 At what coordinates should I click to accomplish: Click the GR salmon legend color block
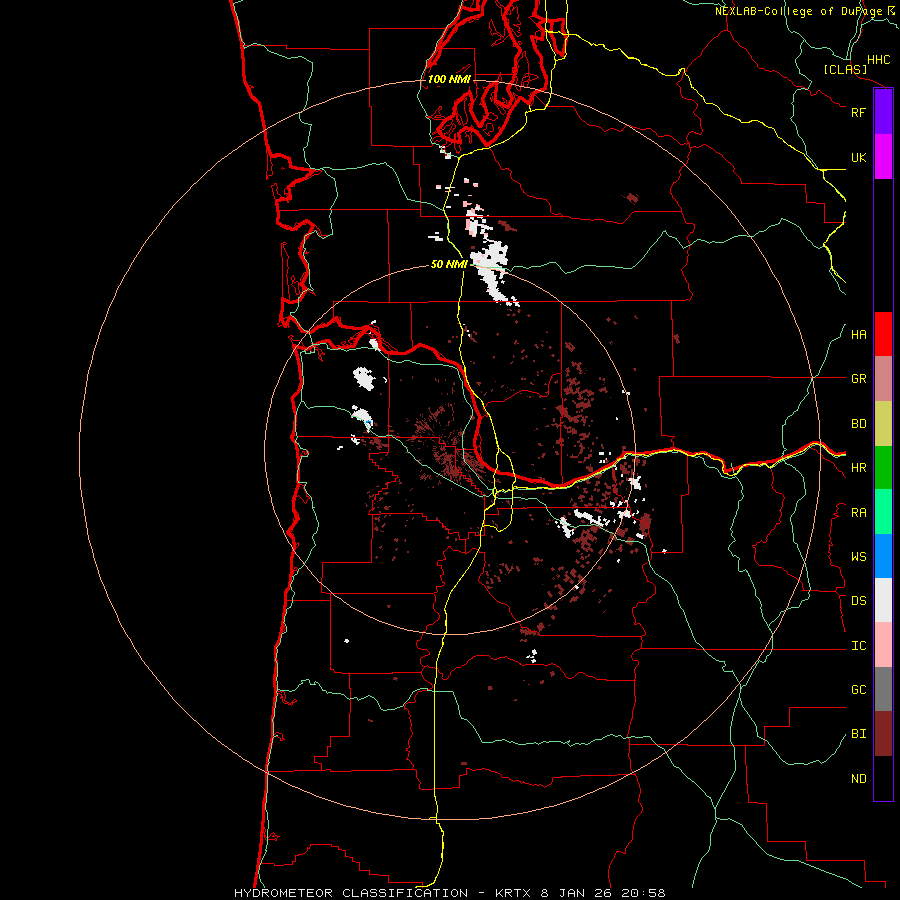click(x=883, y=379)
